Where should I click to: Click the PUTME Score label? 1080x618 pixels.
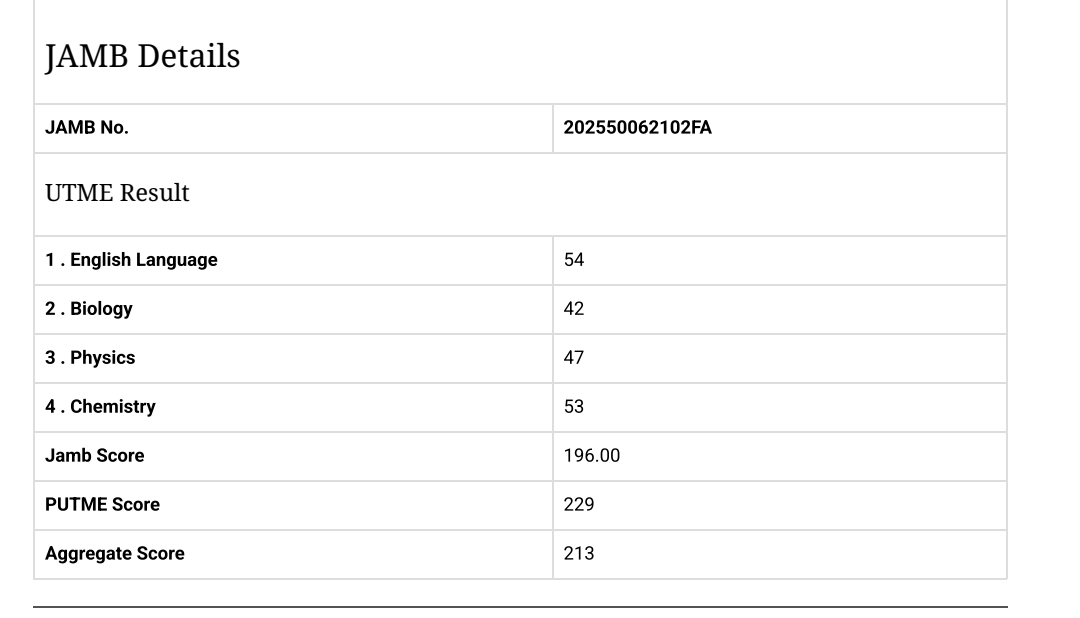click(102, 505)
